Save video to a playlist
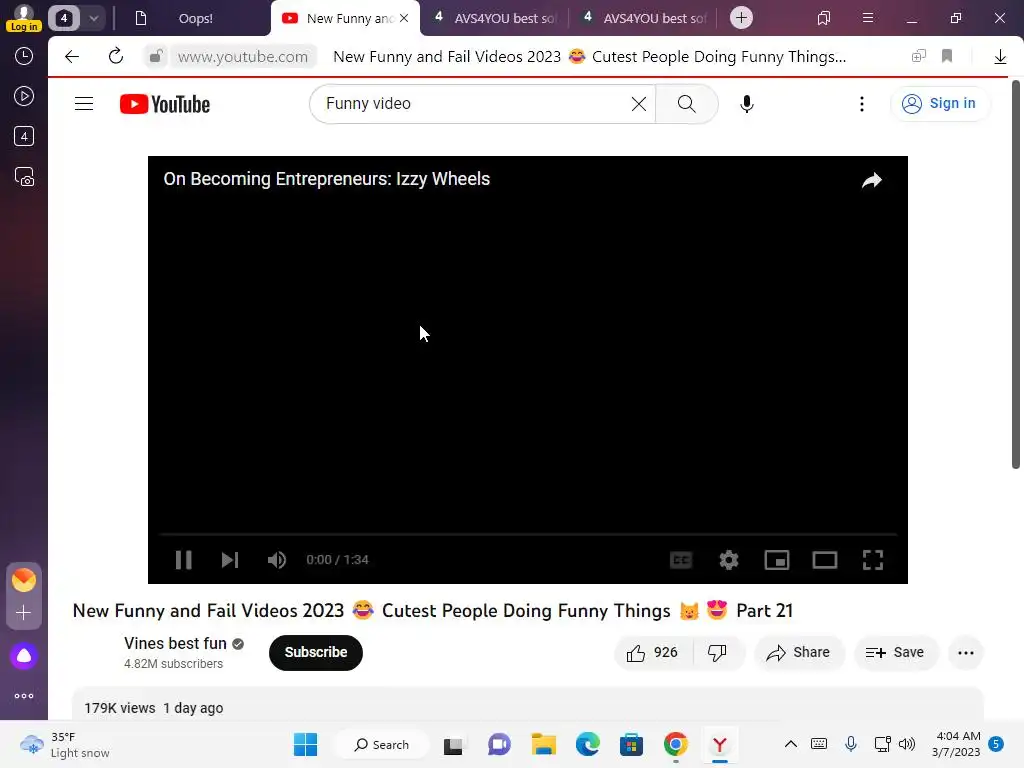1024x768 pixels. 895,652
